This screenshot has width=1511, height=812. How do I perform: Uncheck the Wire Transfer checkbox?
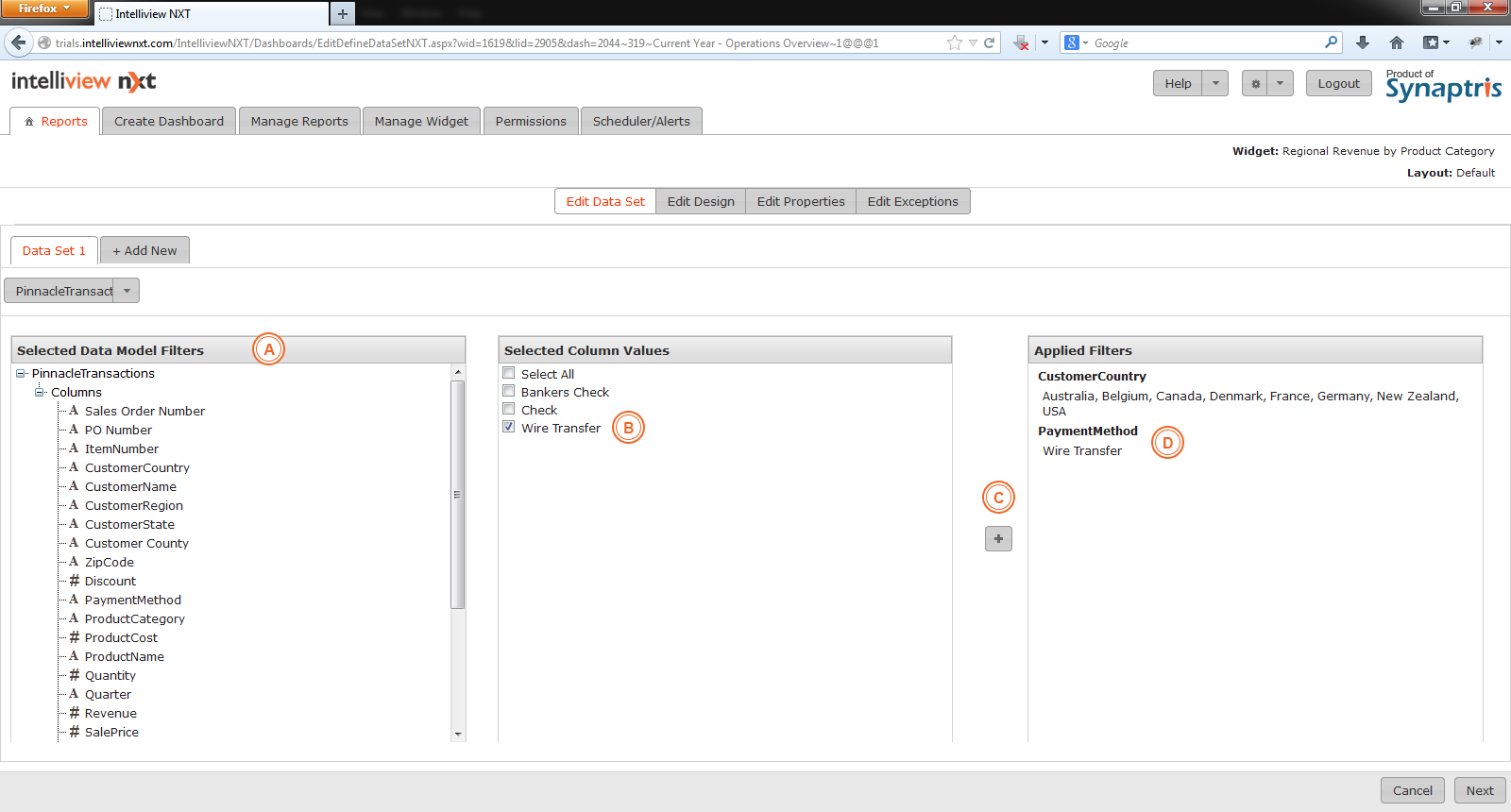509,427
